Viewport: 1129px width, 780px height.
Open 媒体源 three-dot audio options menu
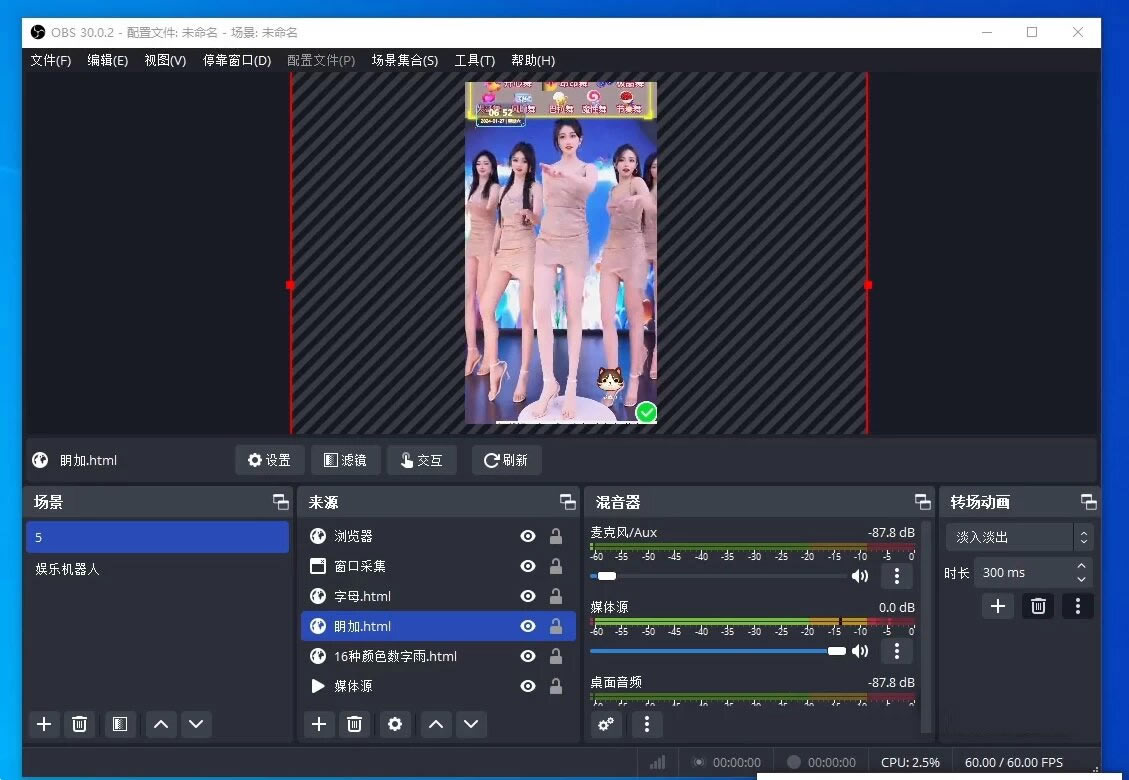896,651
